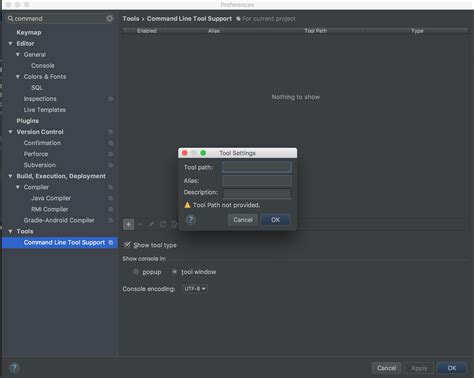The image size is (474, 378).
Task: Click the edit tool pencil icon
Action: (x=151, y=224)
